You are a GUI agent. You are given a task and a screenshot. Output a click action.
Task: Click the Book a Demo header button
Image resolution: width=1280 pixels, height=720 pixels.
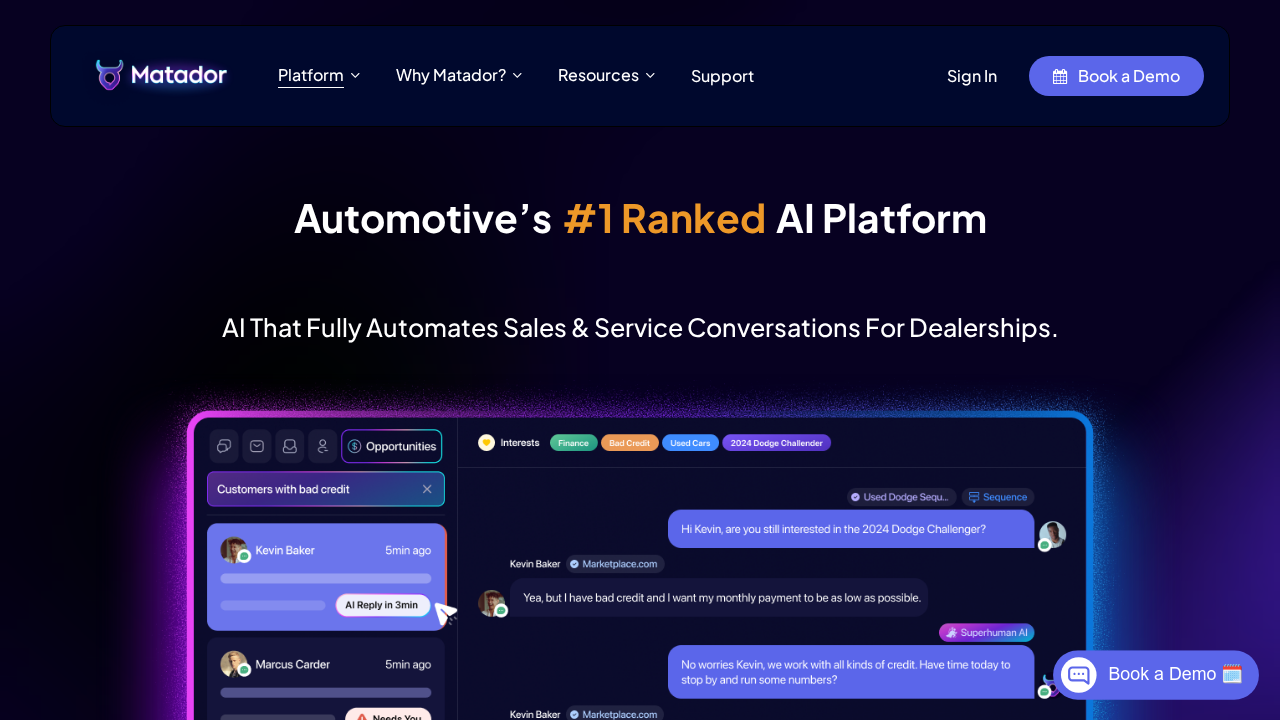coord(1116,76)
